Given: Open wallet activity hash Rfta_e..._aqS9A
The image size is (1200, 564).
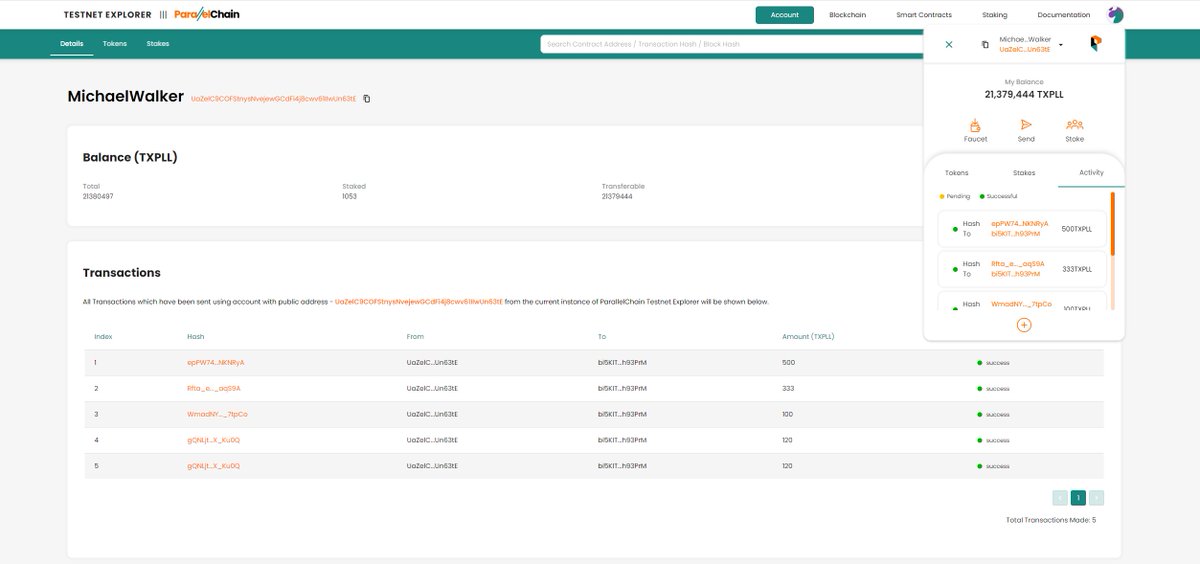Looking at the screenshot, I should point(1017,264).
